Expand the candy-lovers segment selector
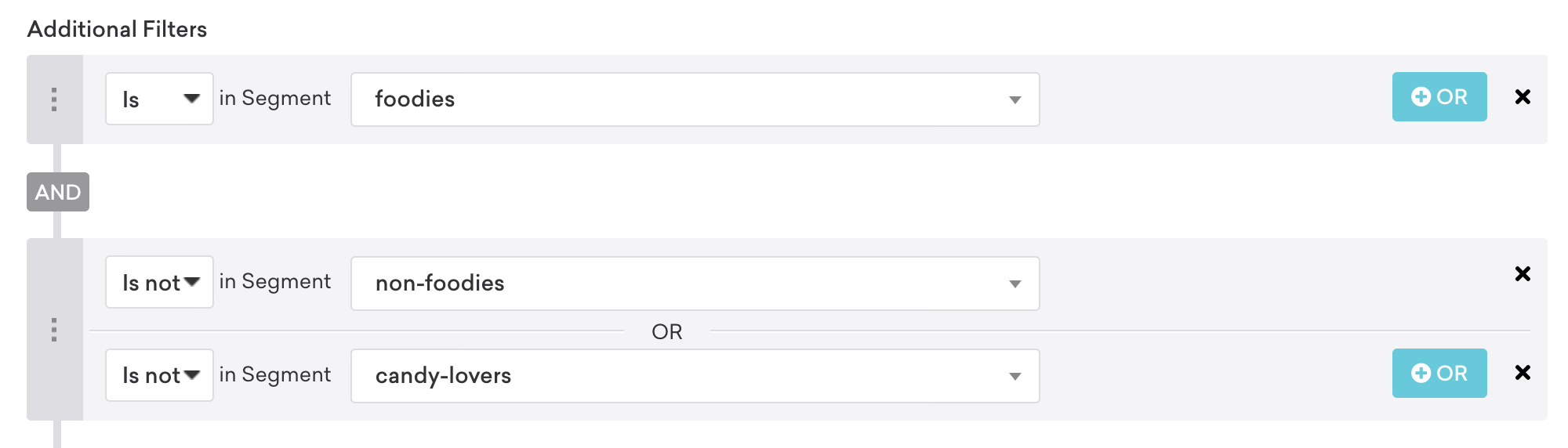 [695, 376]
